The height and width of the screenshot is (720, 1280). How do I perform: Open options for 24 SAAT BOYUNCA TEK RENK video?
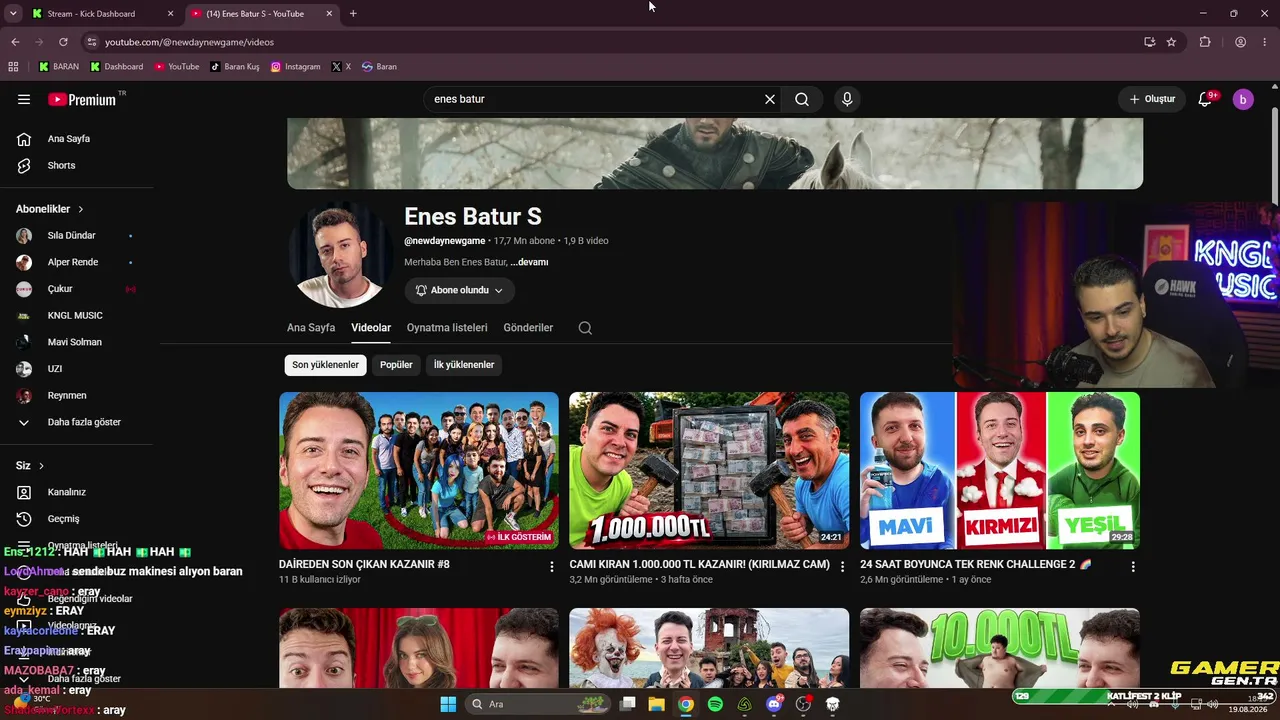[x=1133, y=566]
